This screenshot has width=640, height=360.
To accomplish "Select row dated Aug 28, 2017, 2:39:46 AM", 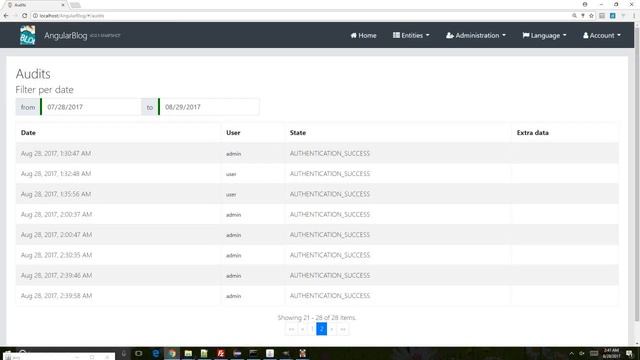I will pos(317,276).
